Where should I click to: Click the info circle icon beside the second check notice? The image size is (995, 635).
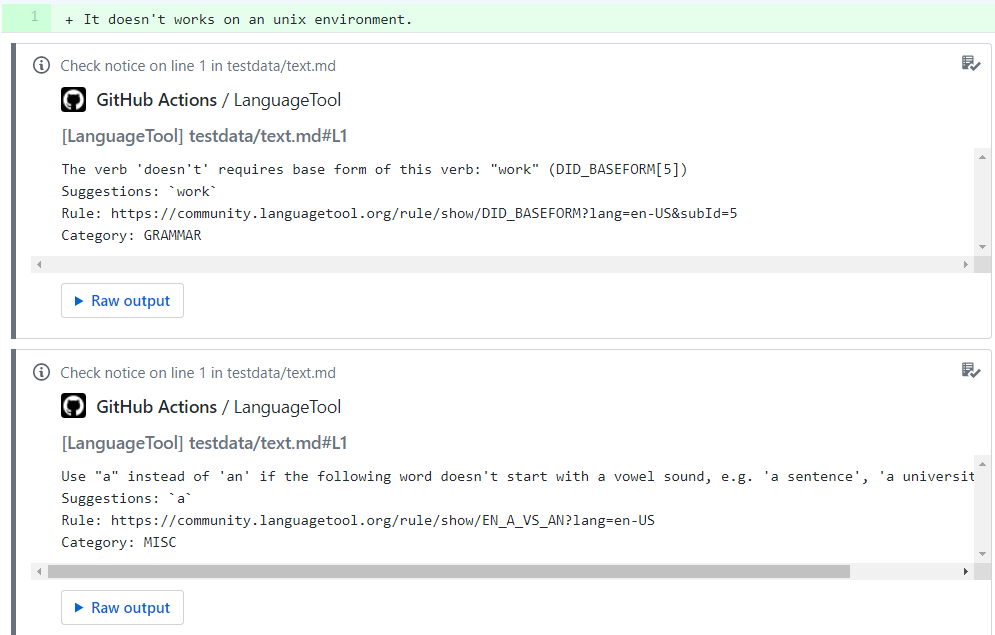[x=41, y=372]
